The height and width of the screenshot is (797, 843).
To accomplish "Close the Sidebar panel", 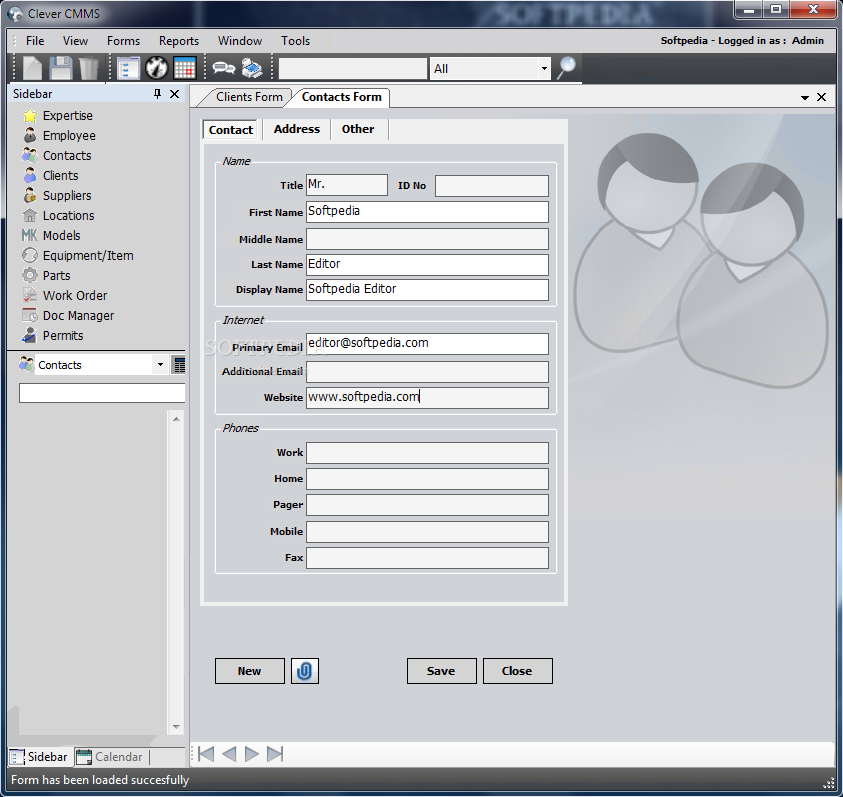I will (174, 94).
